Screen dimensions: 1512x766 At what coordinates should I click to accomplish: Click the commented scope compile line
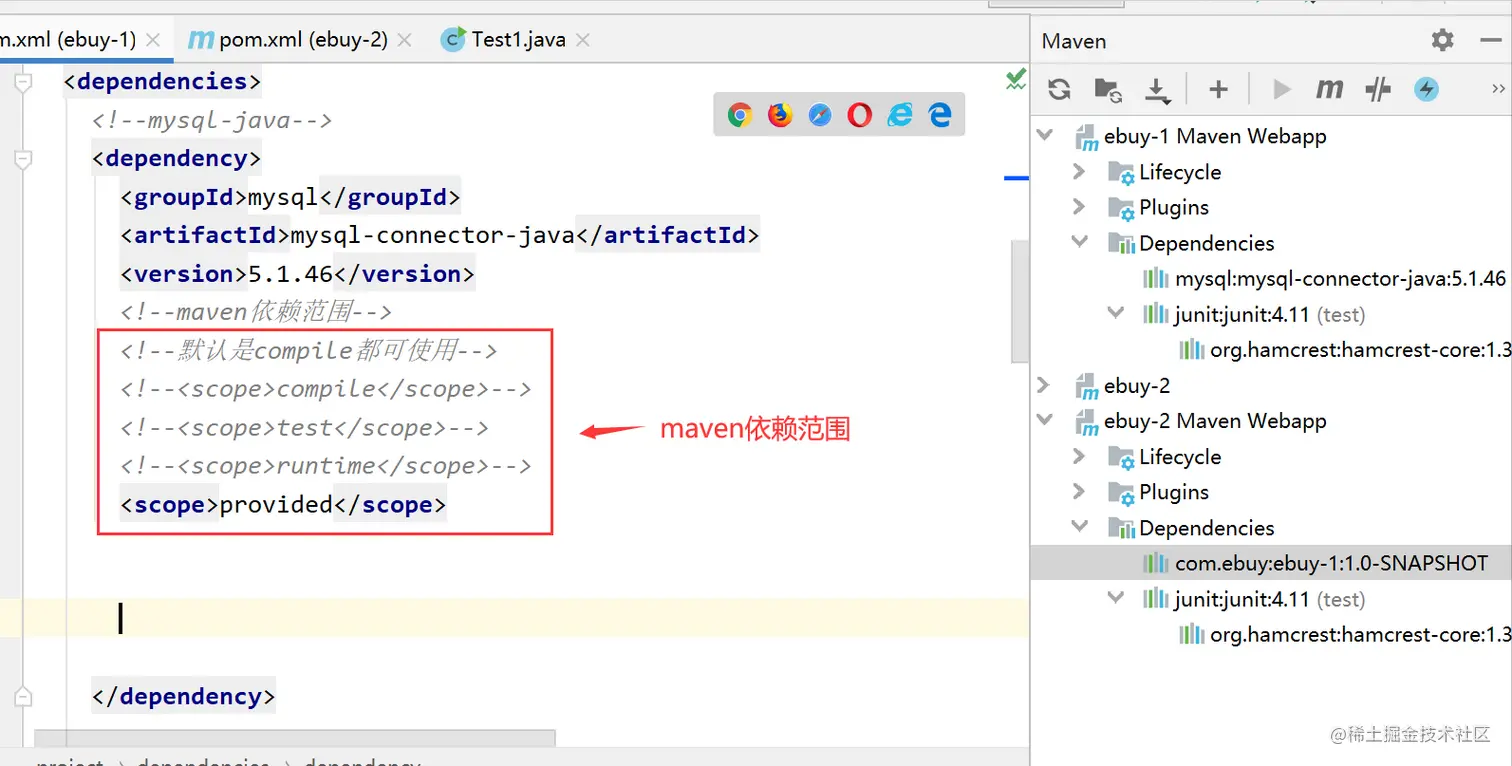click(x=326, y=389)
